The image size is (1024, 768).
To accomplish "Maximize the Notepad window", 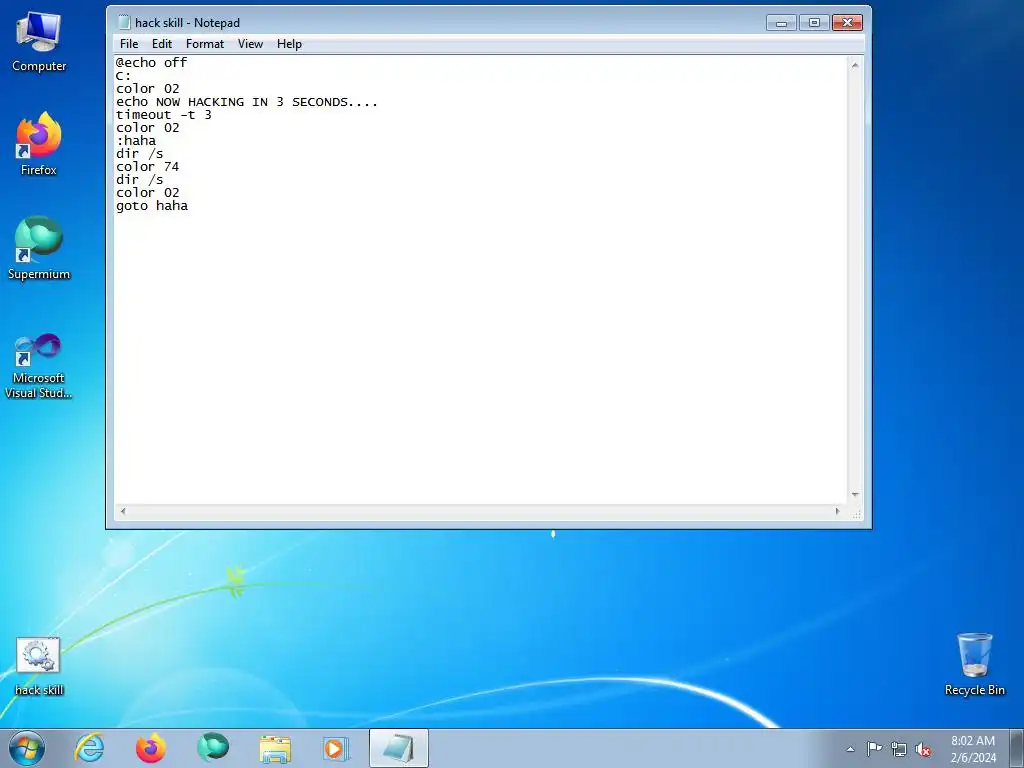I will 814,22.
